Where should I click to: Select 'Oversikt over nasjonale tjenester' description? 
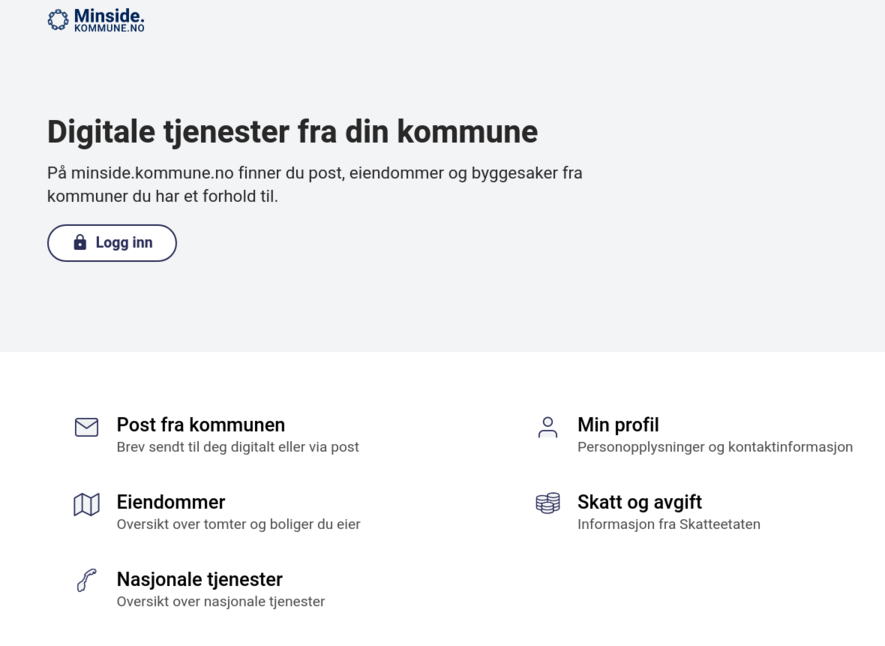coord(221,601)
